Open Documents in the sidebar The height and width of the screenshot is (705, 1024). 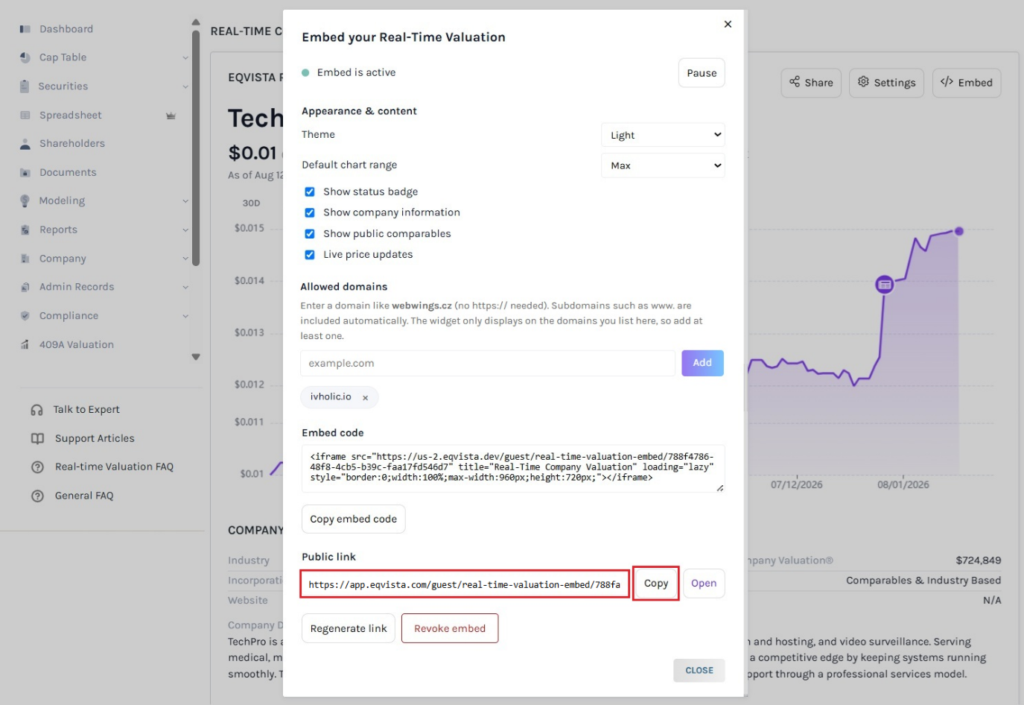pos(68,172)
